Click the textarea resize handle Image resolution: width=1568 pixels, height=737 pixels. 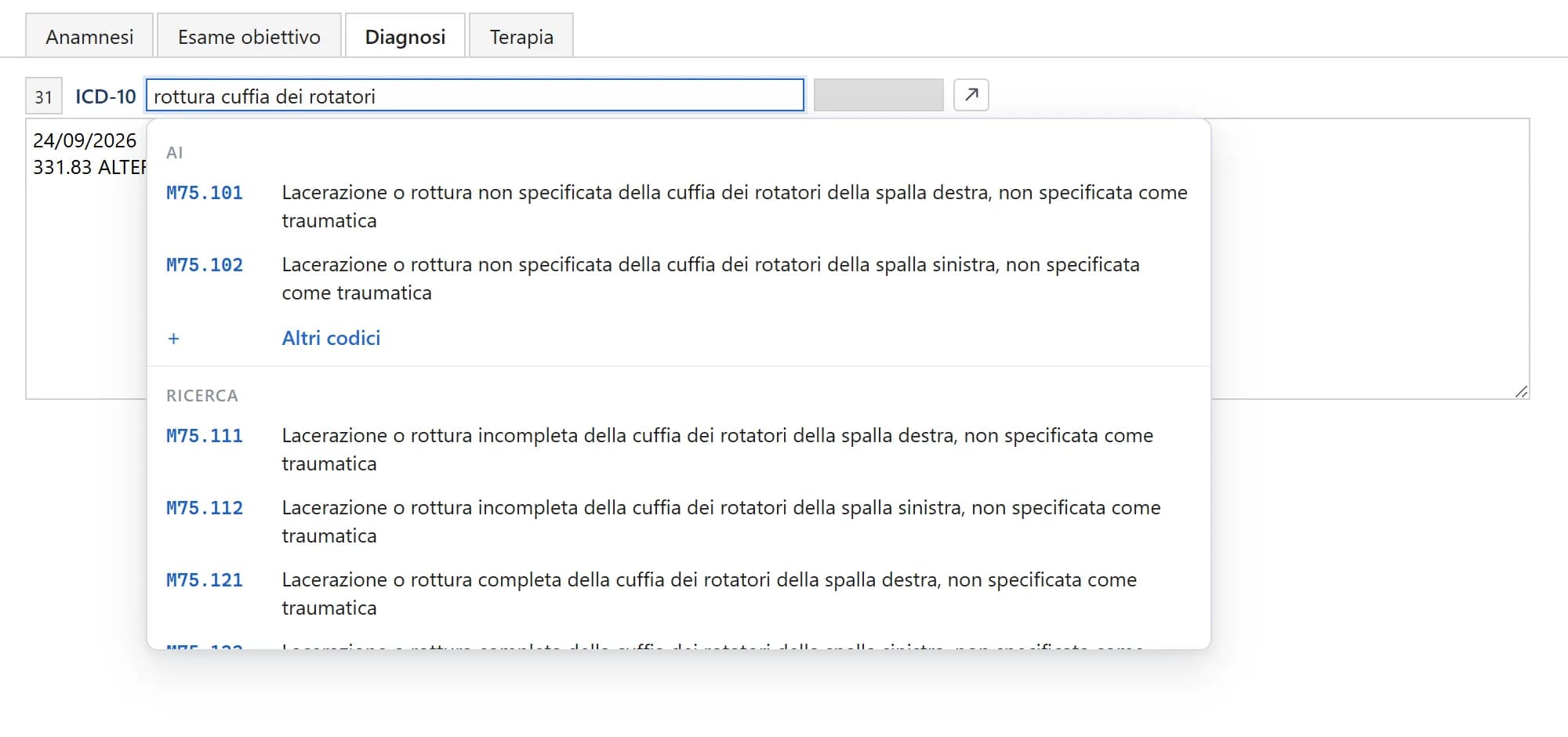[1521, 391]
